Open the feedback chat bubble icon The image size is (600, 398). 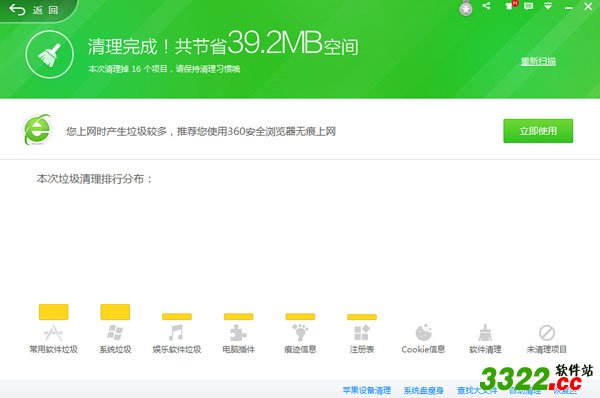[528, 6]
